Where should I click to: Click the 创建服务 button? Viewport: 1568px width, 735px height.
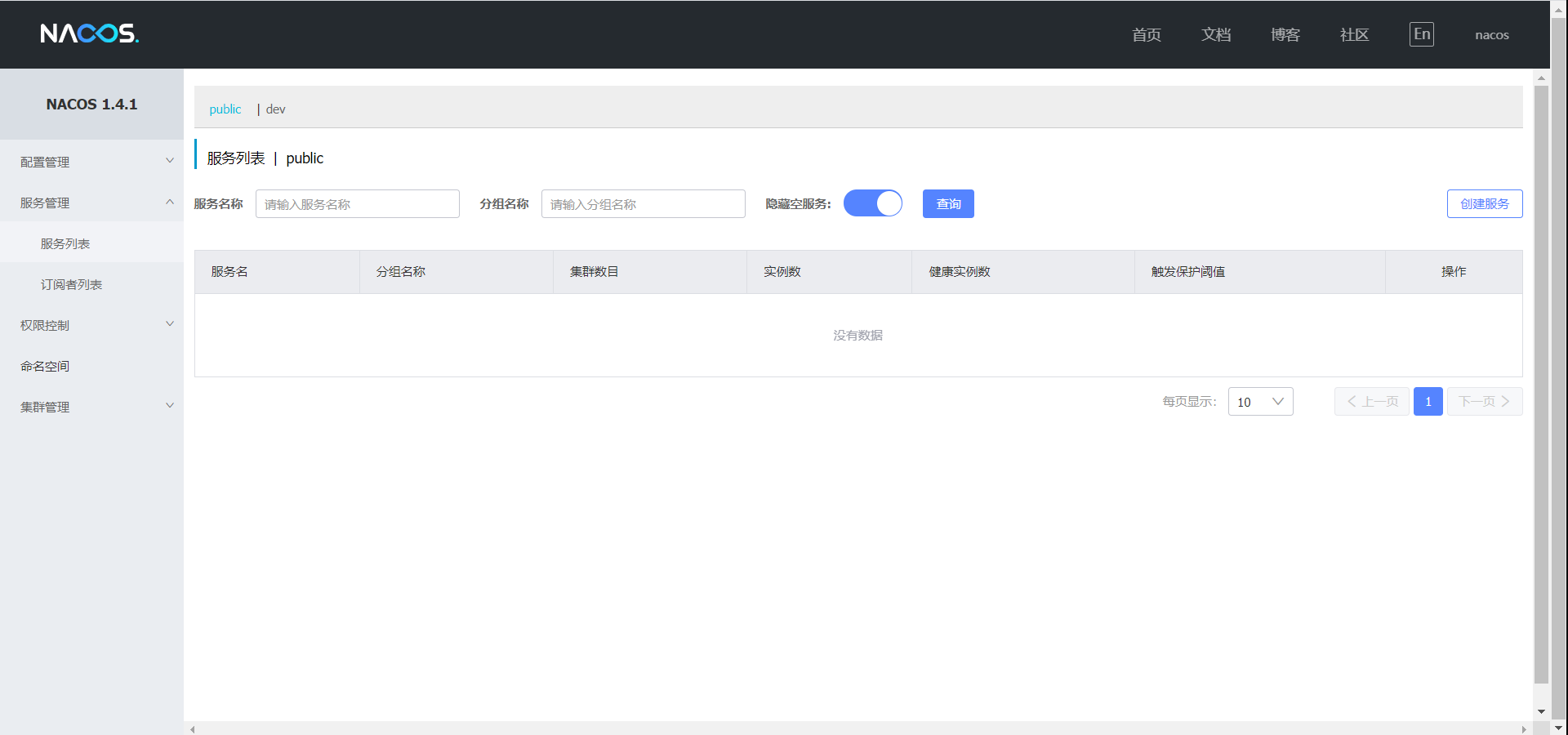pyautogui.click(x=1484, y=203)
